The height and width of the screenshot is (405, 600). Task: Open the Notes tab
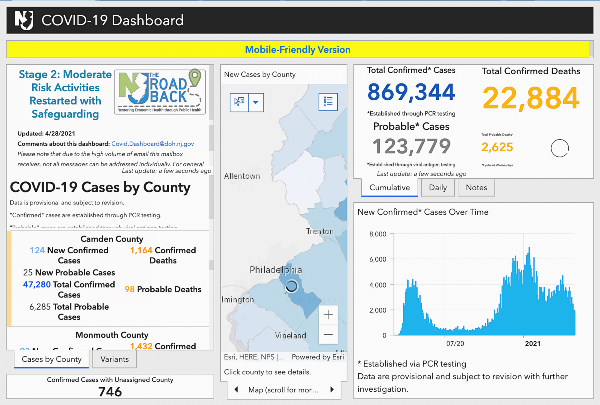tap(477, 187)
